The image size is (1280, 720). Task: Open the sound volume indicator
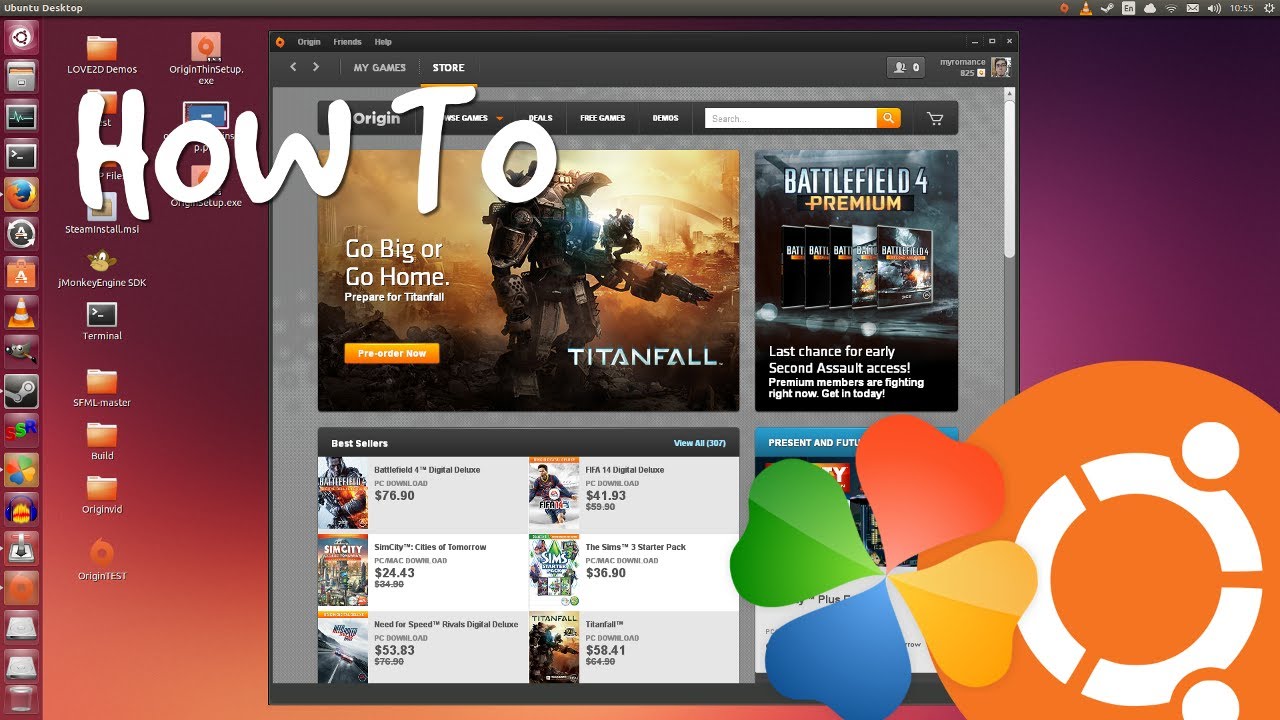(x=1214, y=8)
